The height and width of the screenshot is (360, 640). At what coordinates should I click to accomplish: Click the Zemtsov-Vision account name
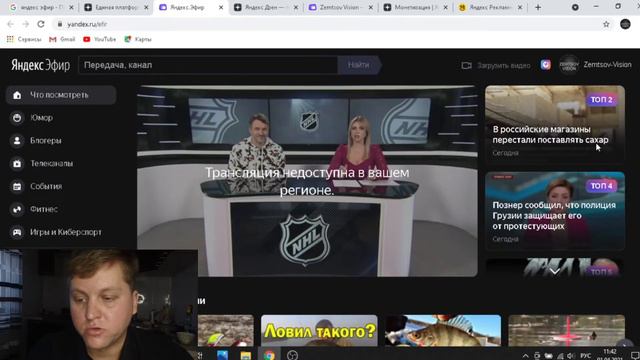click(x=607, y=65)
